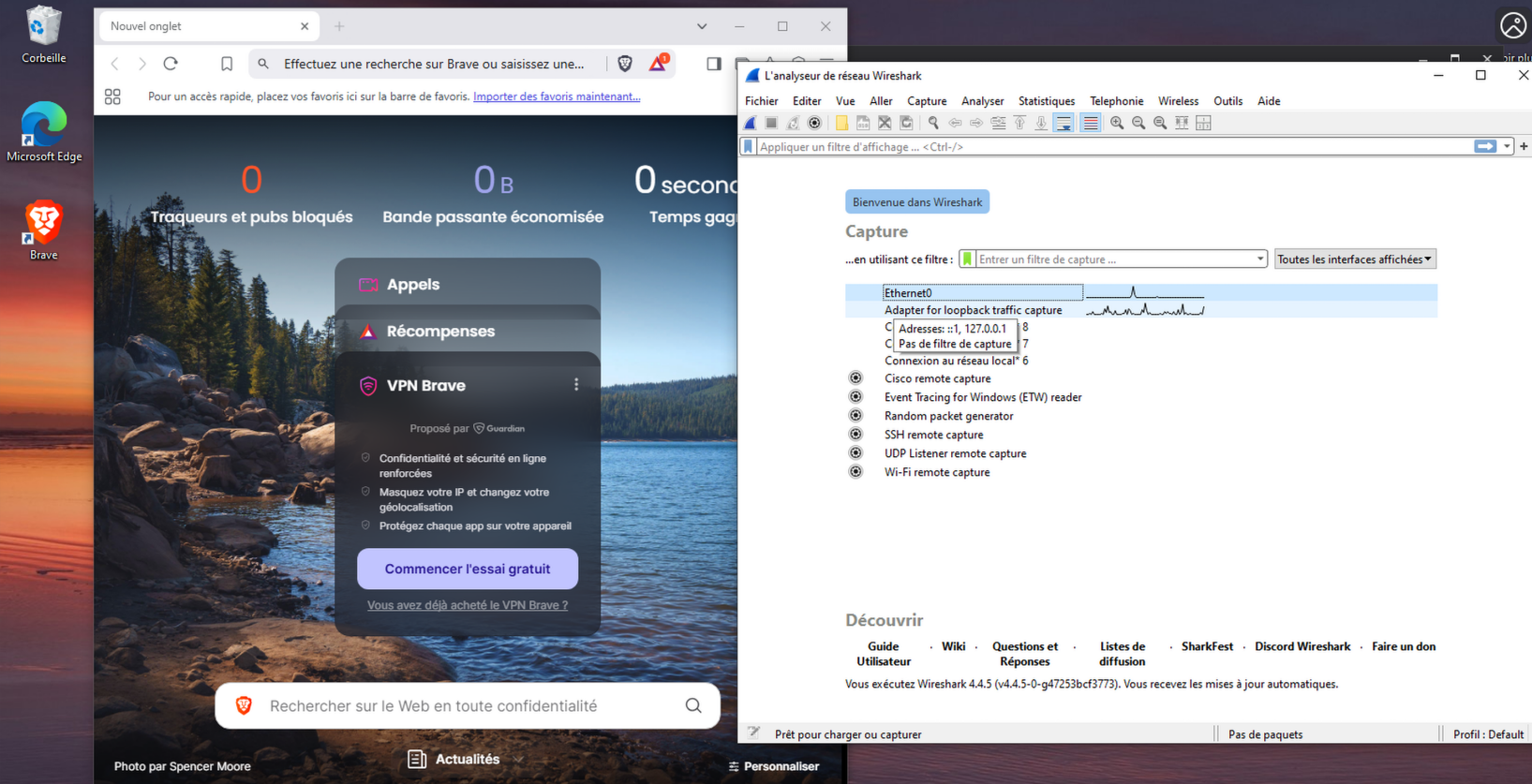Zoom in on Wireshark main window text
This screenshot has width=1532, height=784.
(x=1117, y=123)
